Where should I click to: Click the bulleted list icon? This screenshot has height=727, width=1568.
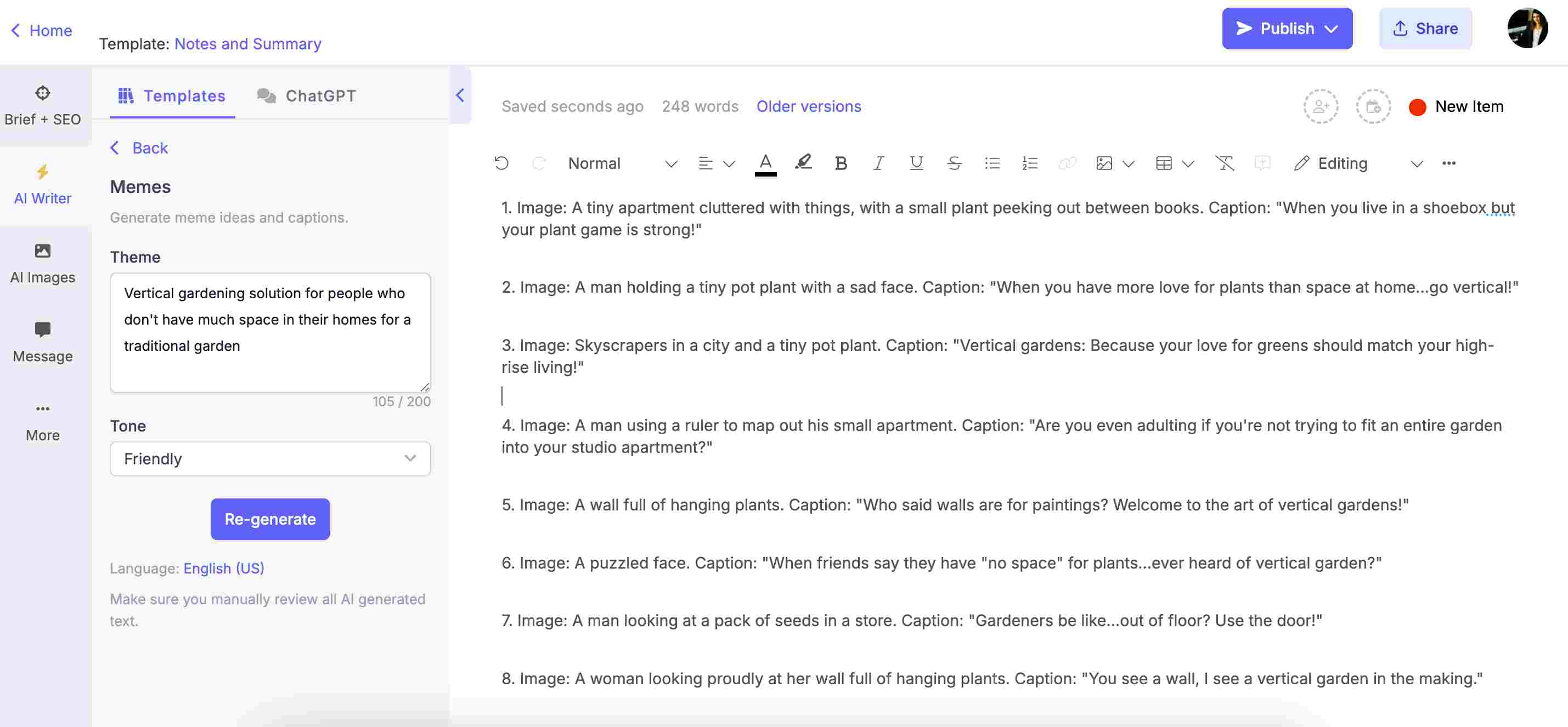point(991,162)
